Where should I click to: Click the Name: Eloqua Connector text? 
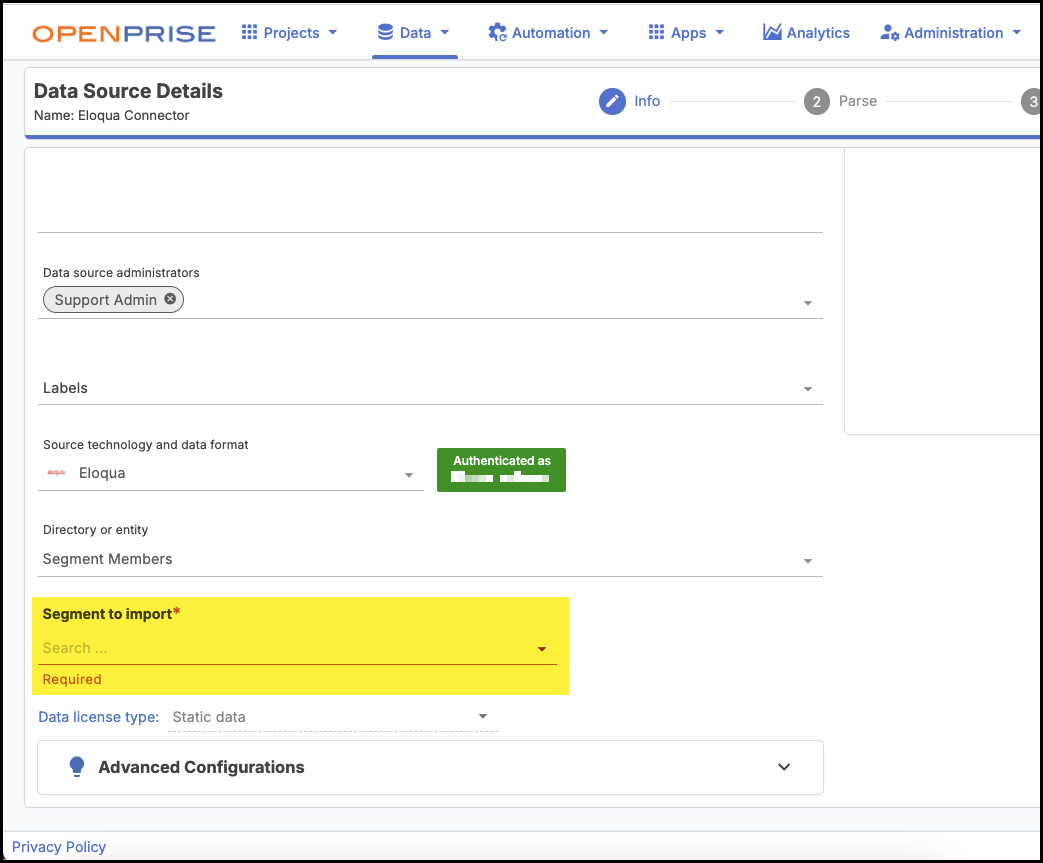click(112, 116)
